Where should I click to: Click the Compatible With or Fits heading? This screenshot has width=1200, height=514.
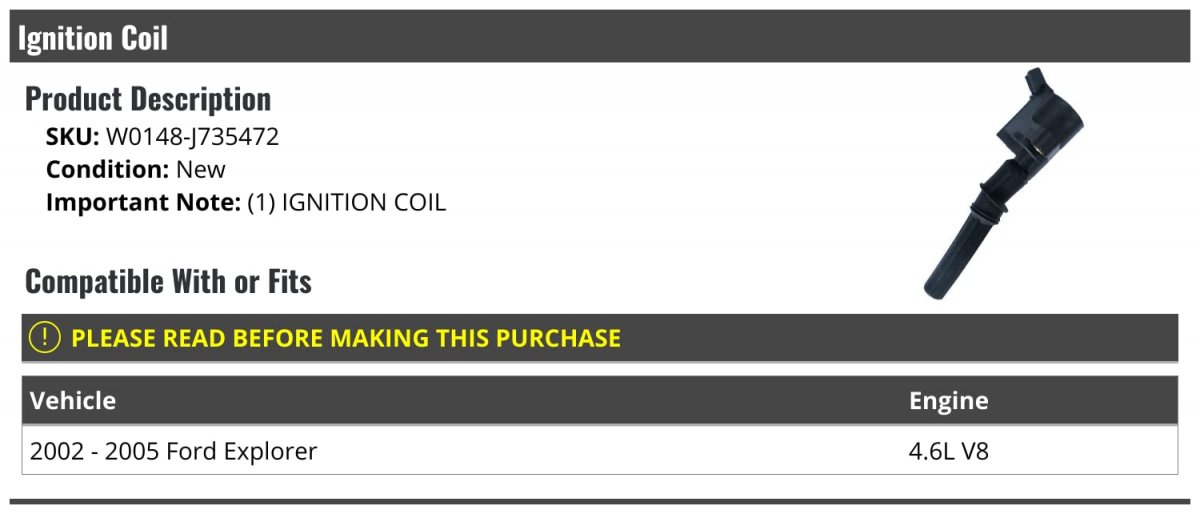pyautogui.click(x=168, y=282)
